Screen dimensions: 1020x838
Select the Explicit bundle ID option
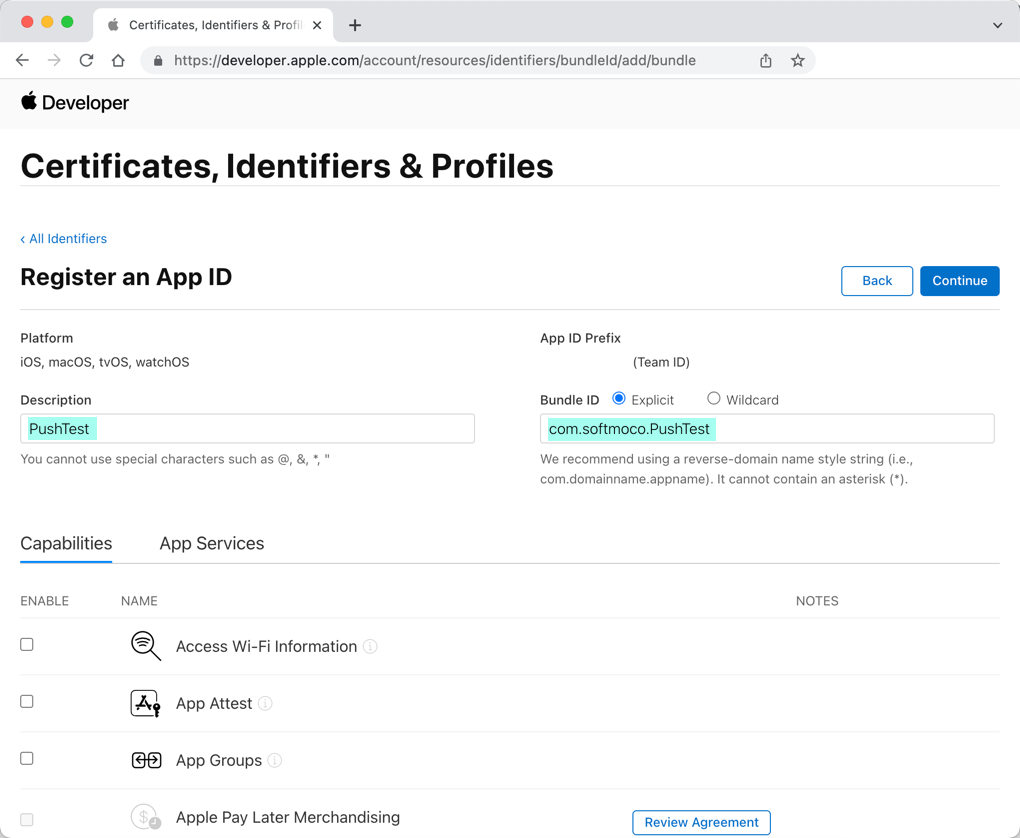(619, 399)
